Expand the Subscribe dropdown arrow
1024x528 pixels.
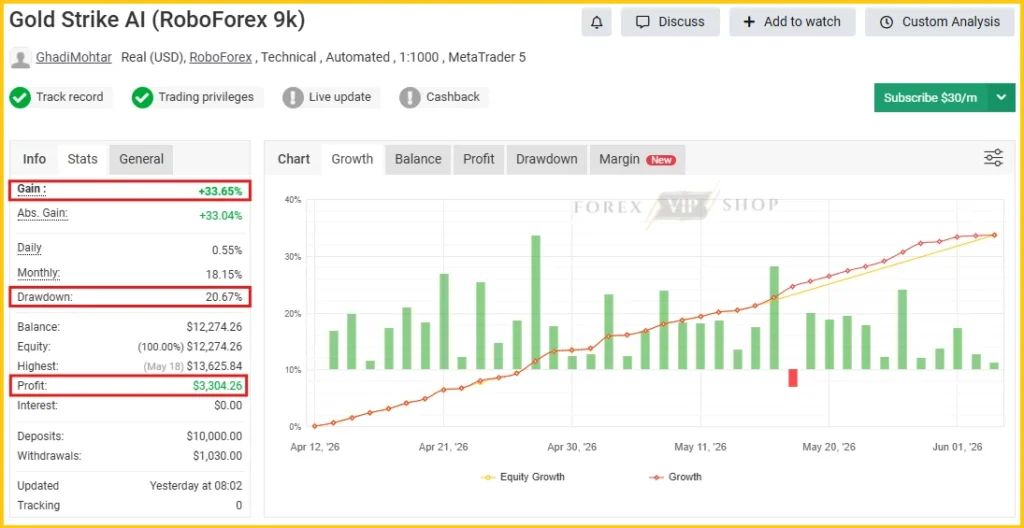click(1002, 98)
